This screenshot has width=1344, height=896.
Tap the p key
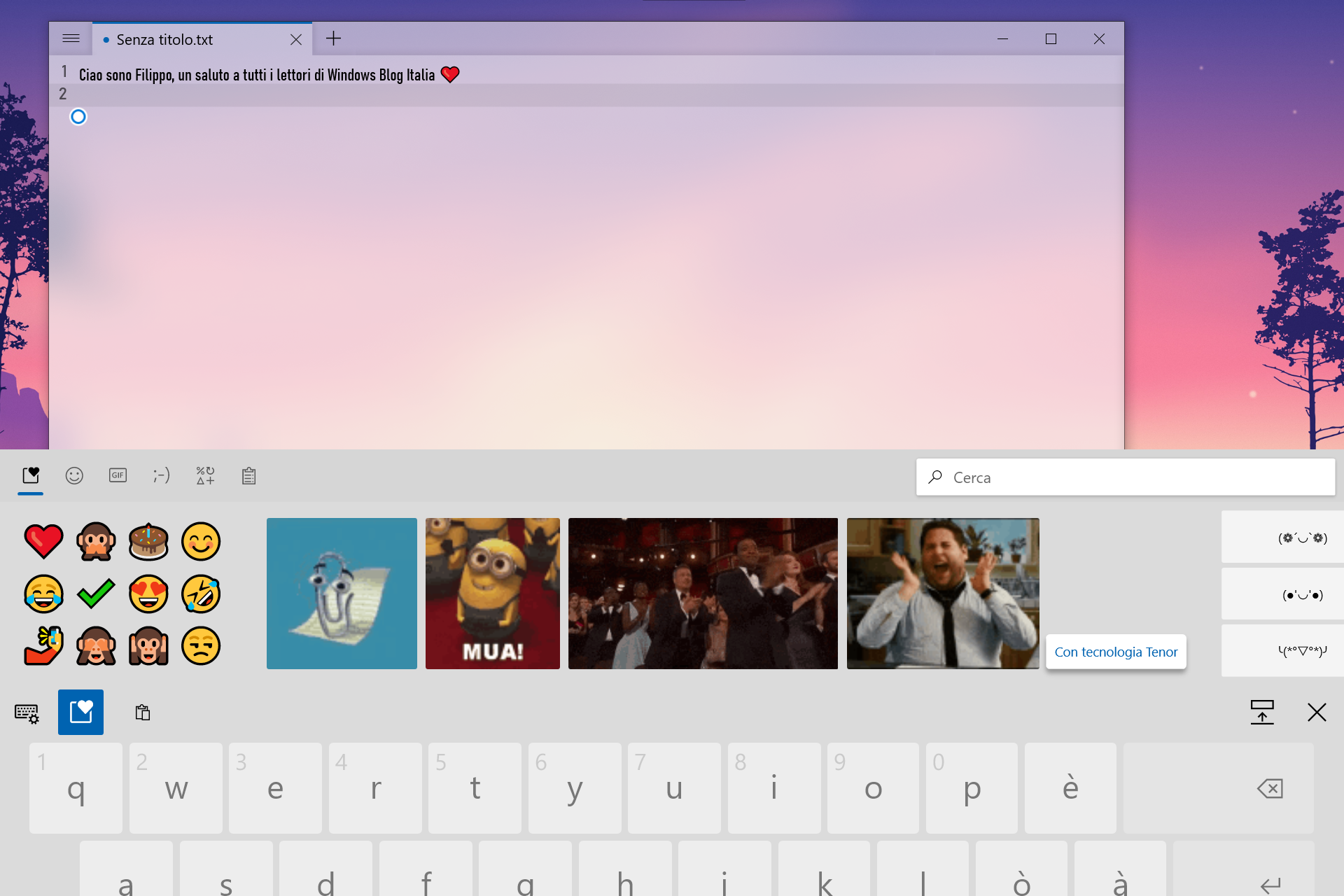(x=972, y=788)
